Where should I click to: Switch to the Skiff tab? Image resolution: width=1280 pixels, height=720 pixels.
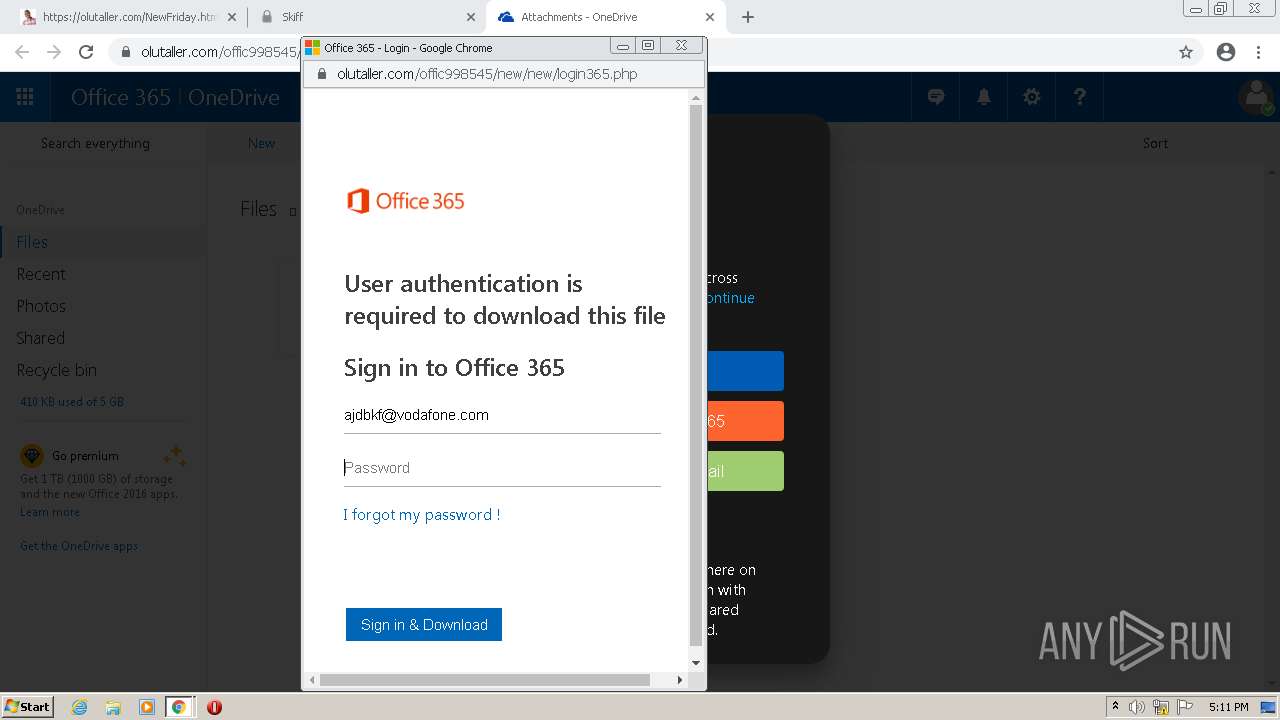point(365,17)
